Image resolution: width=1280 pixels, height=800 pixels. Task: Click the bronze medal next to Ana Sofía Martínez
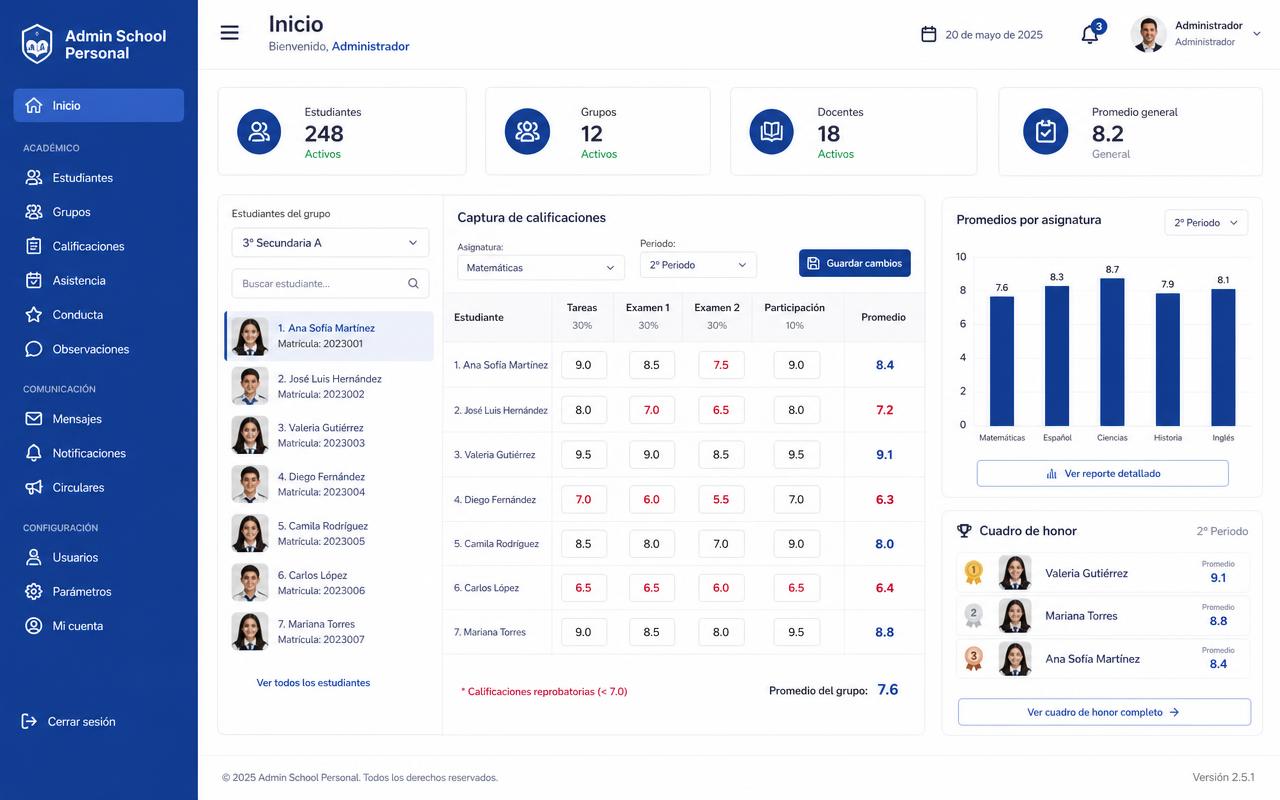(x=973, y=659)
